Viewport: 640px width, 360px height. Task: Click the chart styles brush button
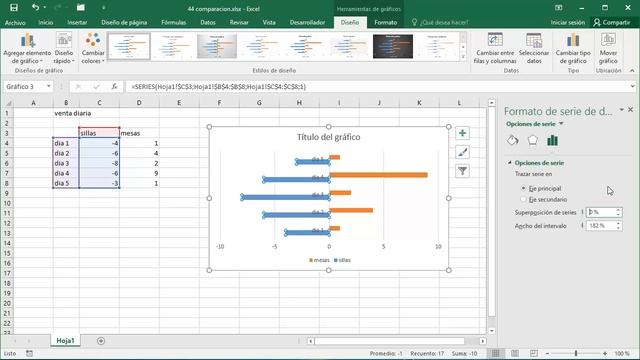tap(462, 152)
